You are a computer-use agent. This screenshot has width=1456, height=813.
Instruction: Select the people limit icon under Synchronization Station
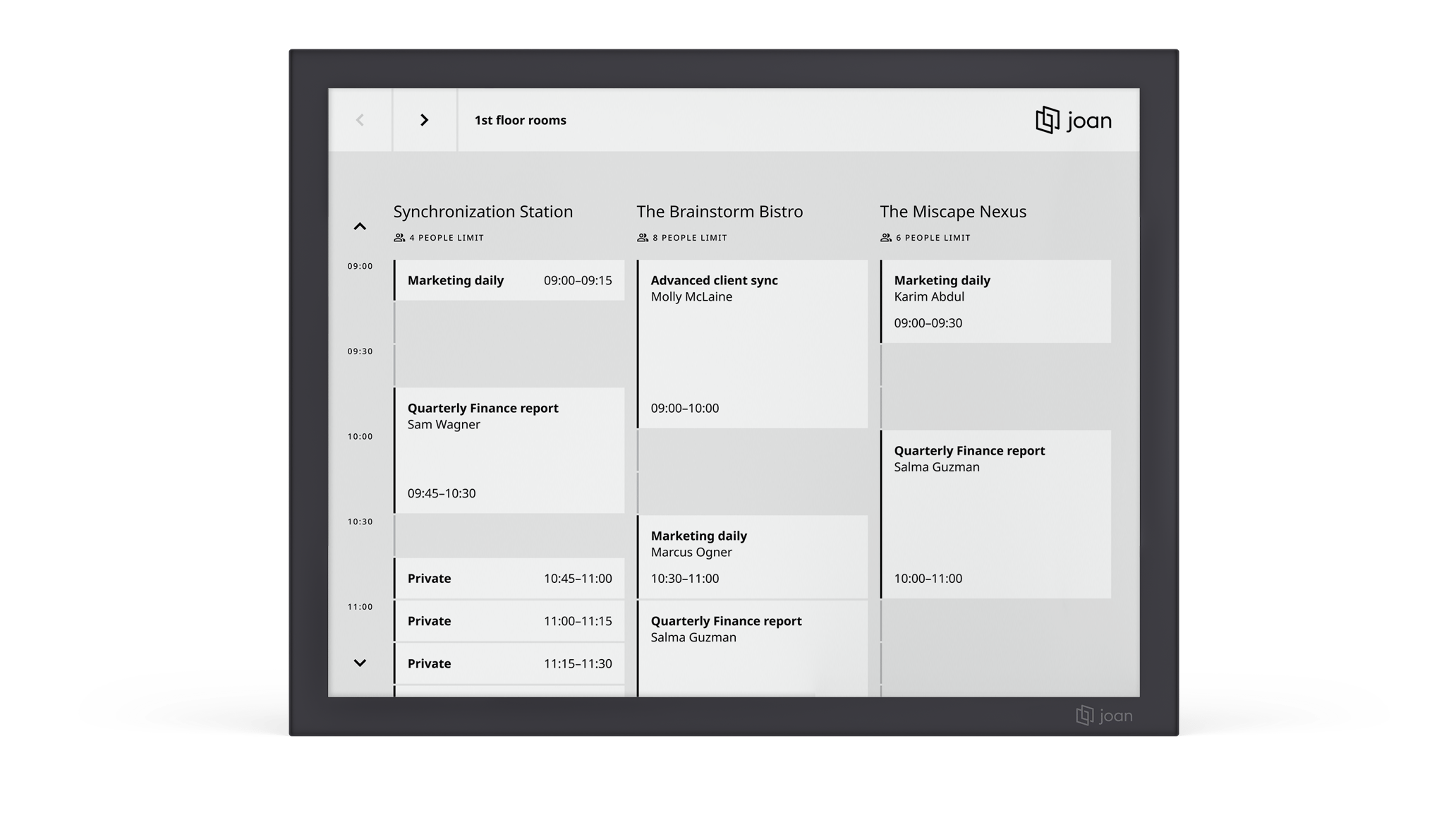(x=399, y=238)
